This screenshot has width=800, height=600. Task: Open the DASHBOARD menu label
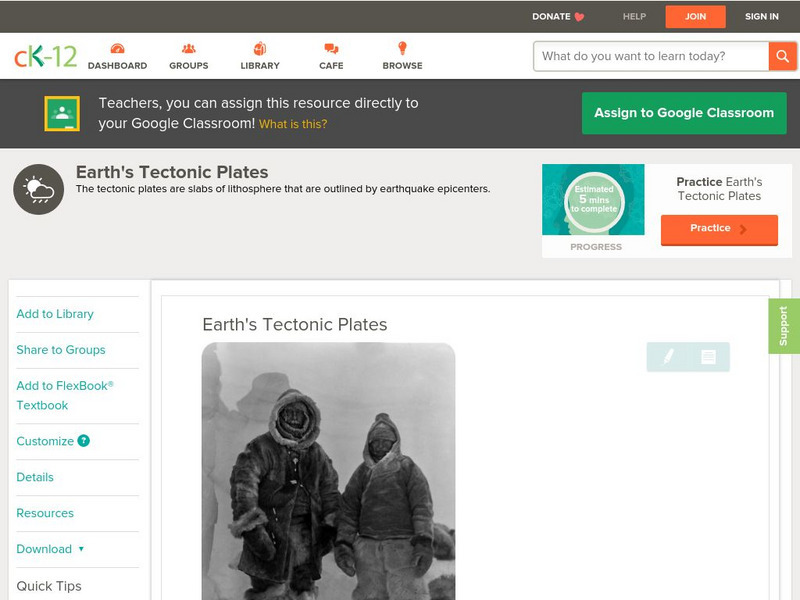(x=117, y=66)
